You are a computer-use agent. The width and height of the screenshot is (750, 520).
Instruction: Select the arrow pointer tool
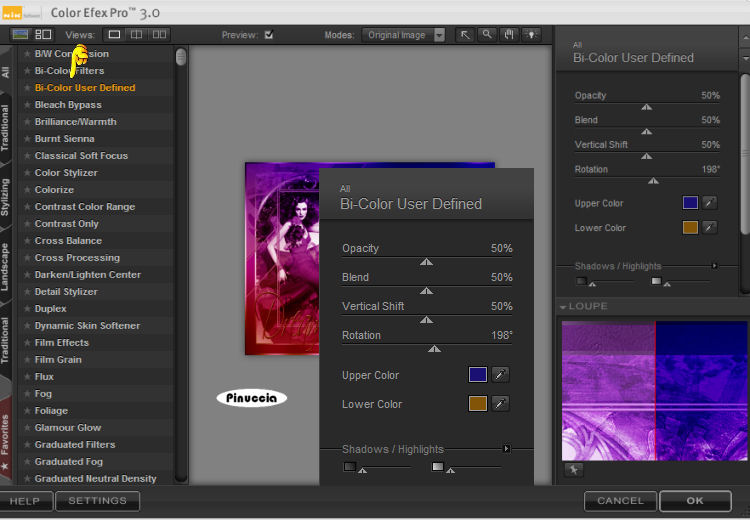pyautogui.click(x=464, y=35)
